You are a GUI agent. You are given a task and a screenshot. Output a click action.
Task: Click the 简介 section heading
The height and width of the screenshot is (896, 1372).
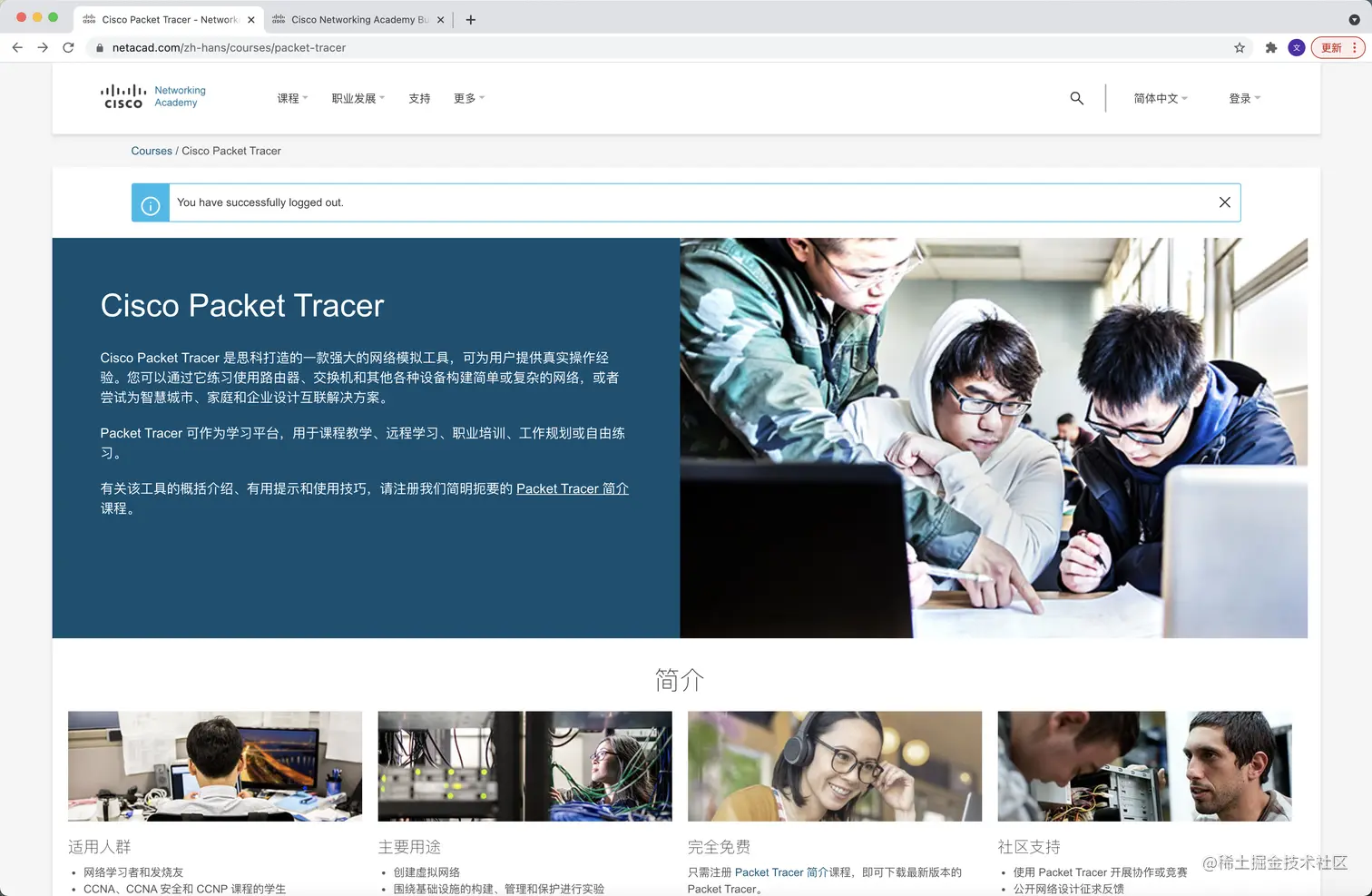click(x=680, y=680)
